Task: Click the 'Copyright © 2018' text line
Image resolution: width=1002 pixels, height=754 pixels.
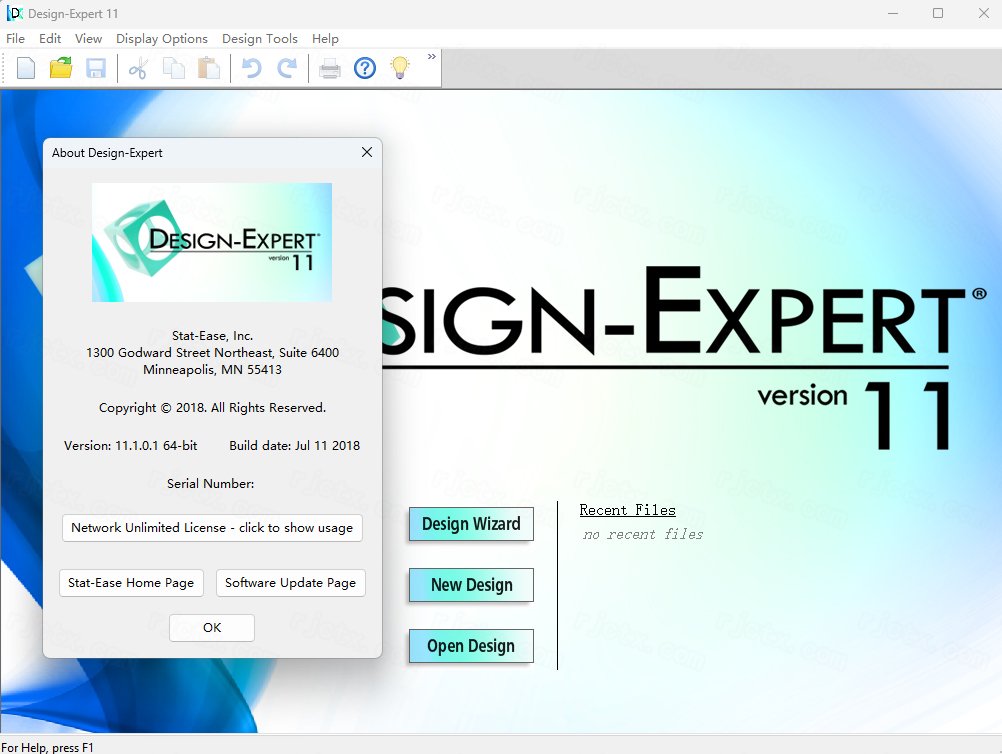Action: click(x=212, y=408)
